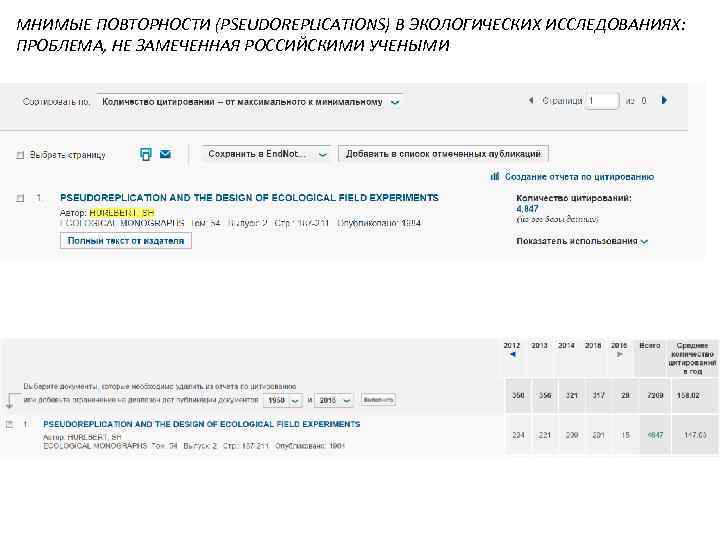This screenshot has height=540, width=720.
Task: Open the 4,847 citation count link
Action: pos(527,209)
